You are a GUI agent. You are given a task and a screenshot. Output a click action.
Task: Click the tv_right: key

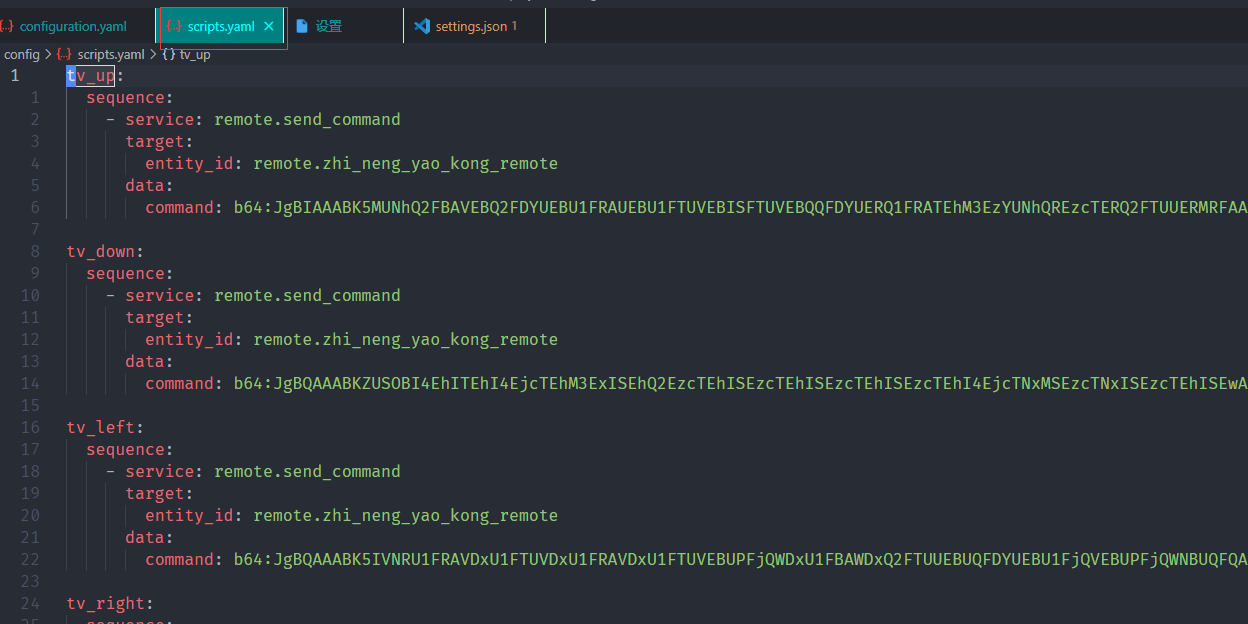tap(110, 603)
